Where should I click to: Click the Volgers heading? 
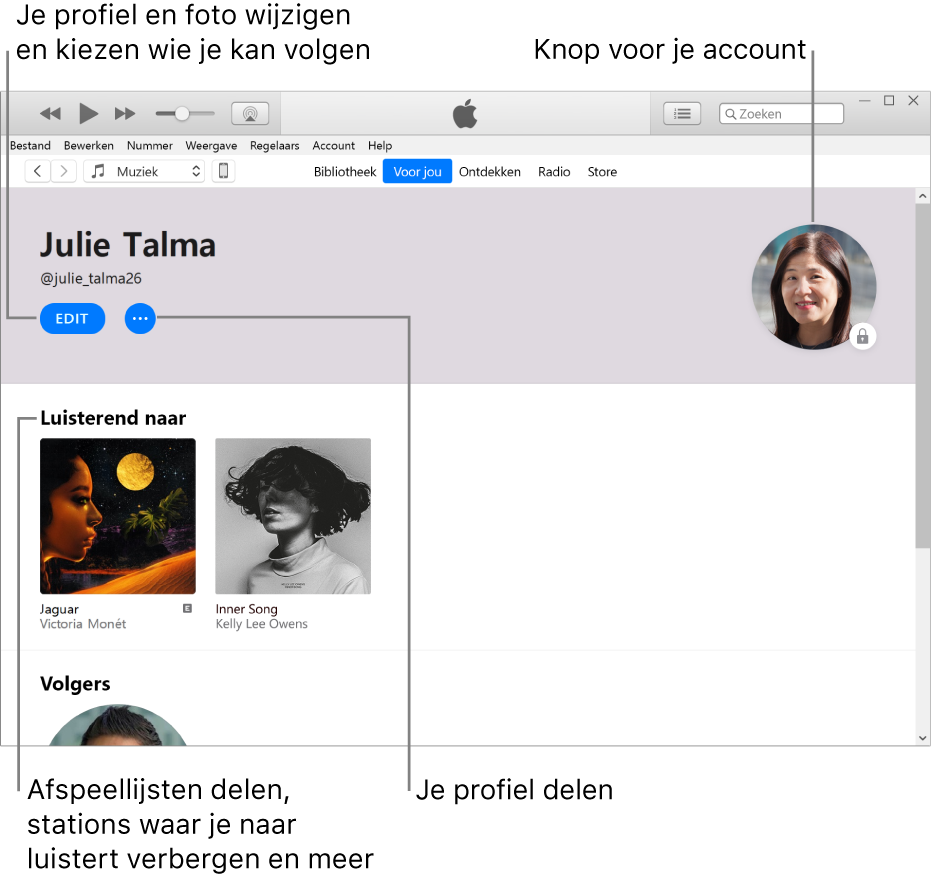pyautogui.click(x=75, y=684)
